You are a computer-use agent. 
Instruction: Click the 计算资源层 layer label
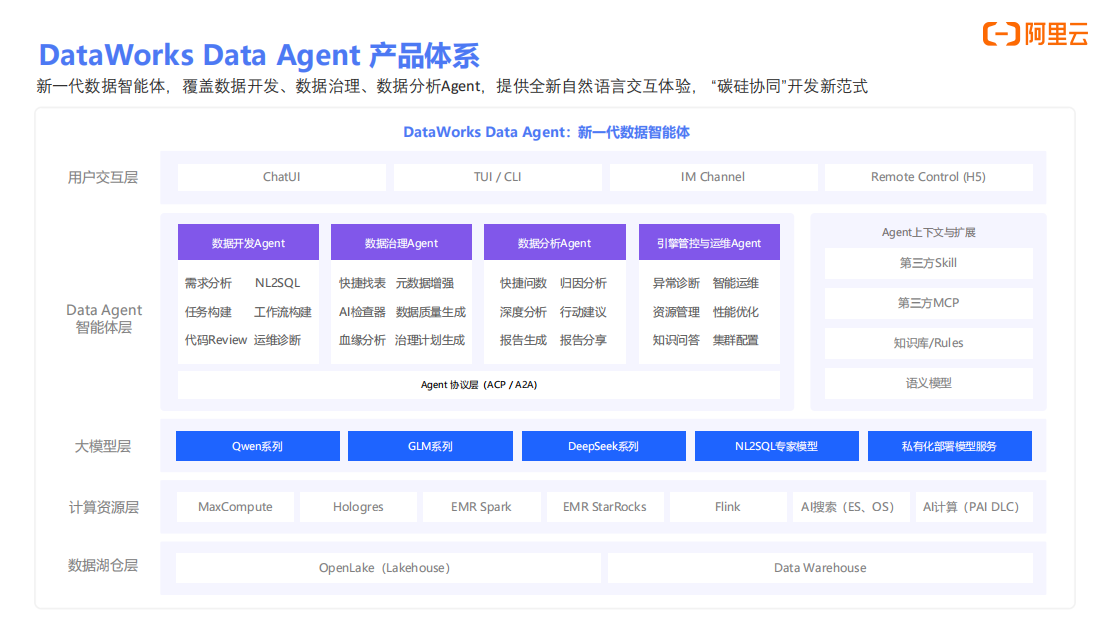(x=103, y=507)
